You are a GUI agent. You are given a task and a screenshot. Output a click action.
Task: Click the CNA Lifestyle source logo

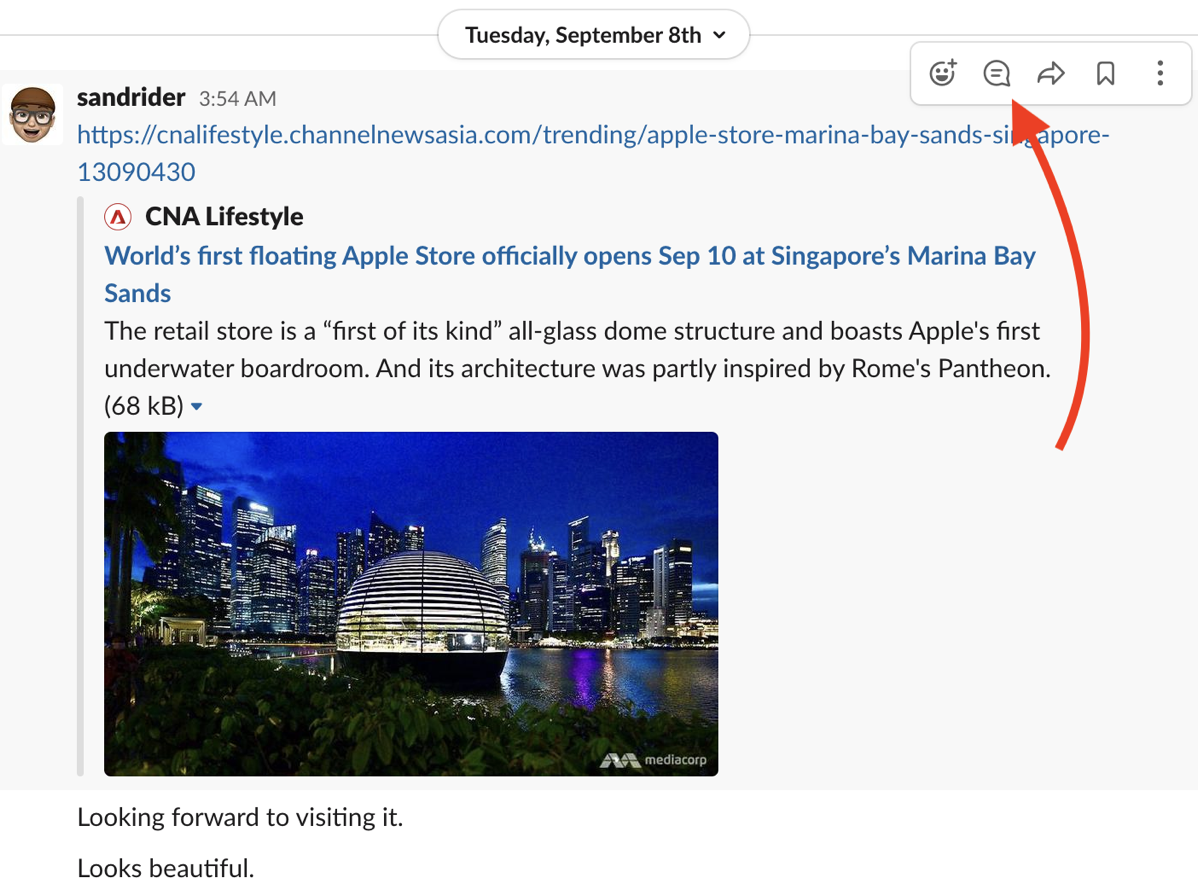coord(118,217)
